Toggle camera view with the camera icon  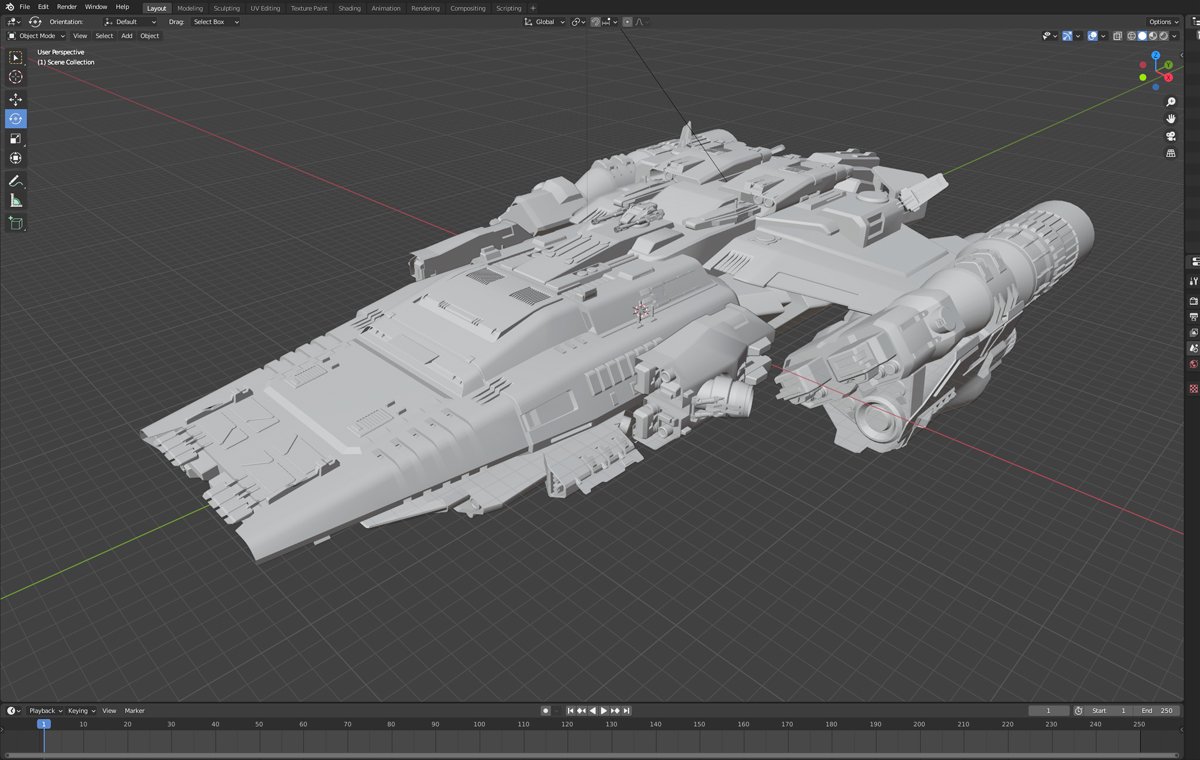tap(1170, 136)
